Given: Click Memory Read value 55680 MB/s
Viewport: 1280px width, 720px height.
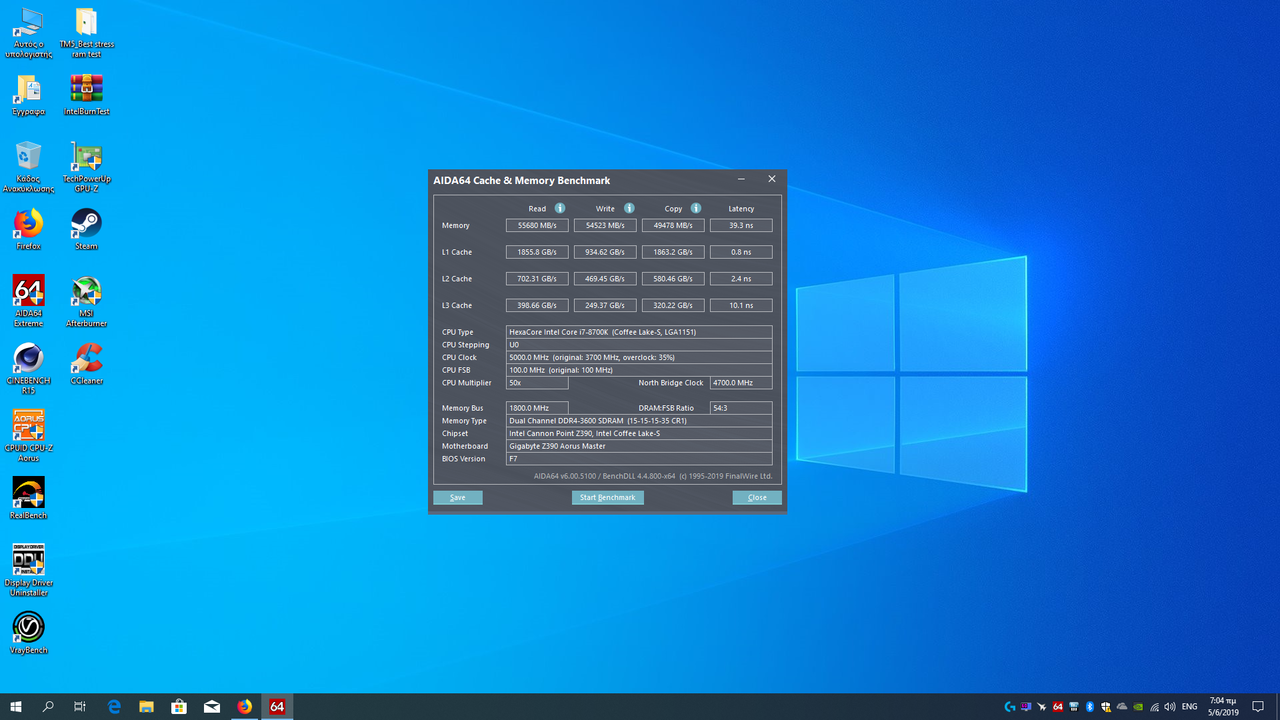Looking at the screenshot, I should tap(538, 225).
